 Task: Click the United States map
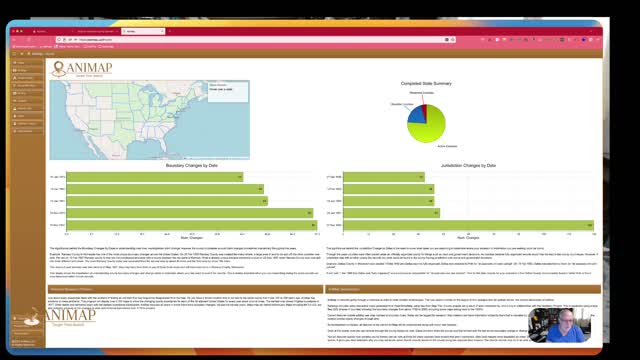coord(149,120)
